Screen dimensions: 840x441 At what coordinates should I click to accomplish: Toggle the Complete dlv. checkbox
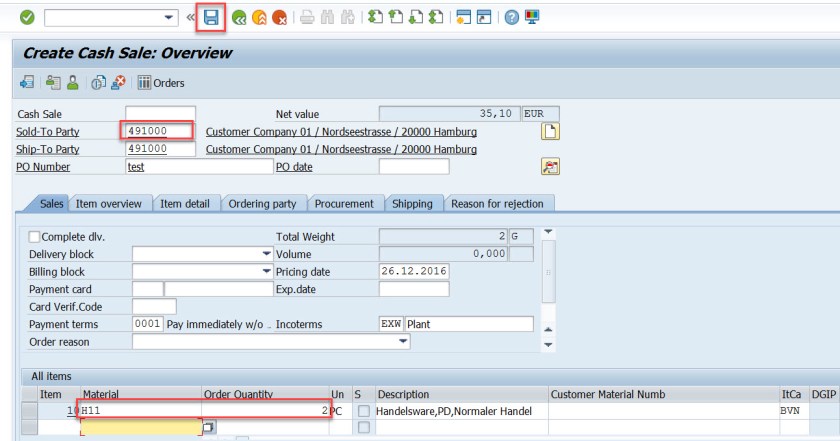coord(35,237)
